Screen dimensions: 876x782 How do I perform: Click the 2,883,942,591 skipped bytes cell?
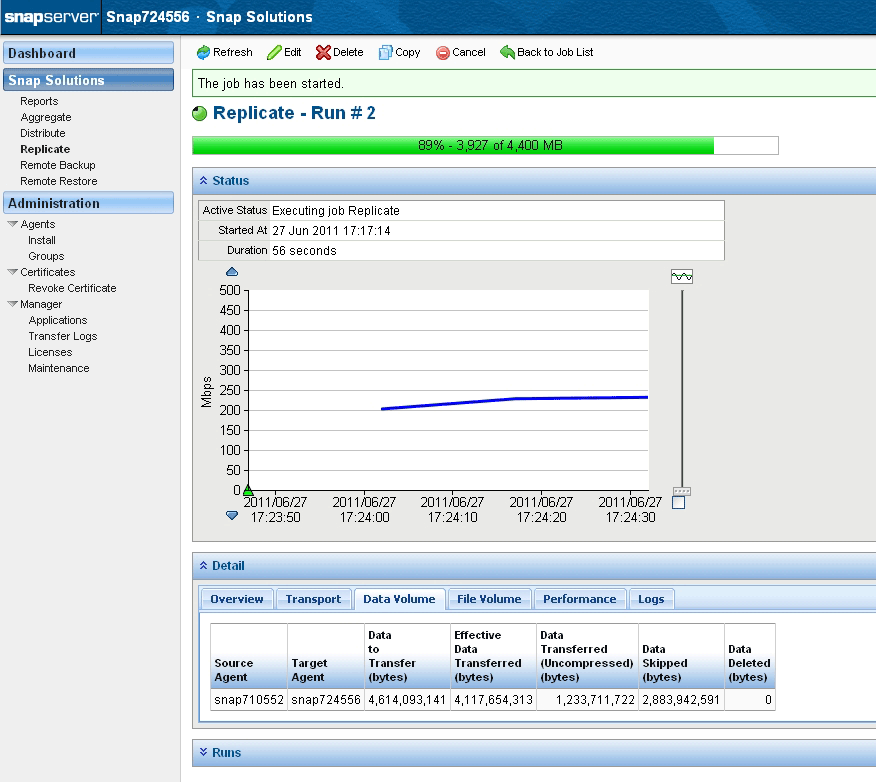[682, 700]
